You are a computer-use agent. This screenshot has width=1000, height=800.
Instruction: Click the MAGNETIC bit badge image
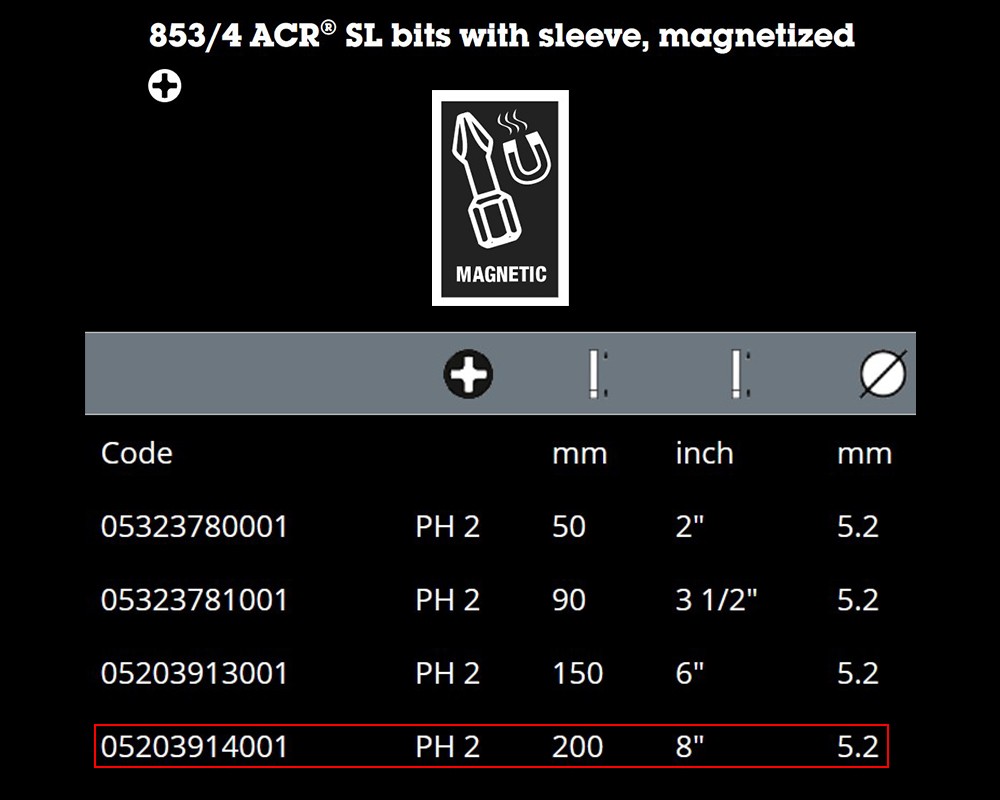[500, 198]
